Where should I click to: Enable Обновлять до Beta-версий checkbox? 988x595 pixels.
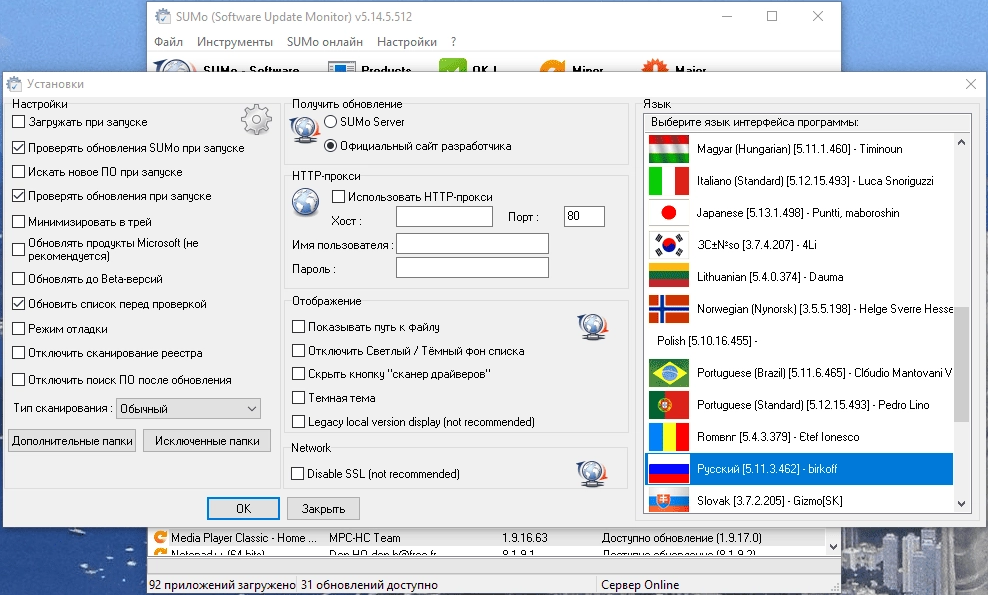coord(19,279)
